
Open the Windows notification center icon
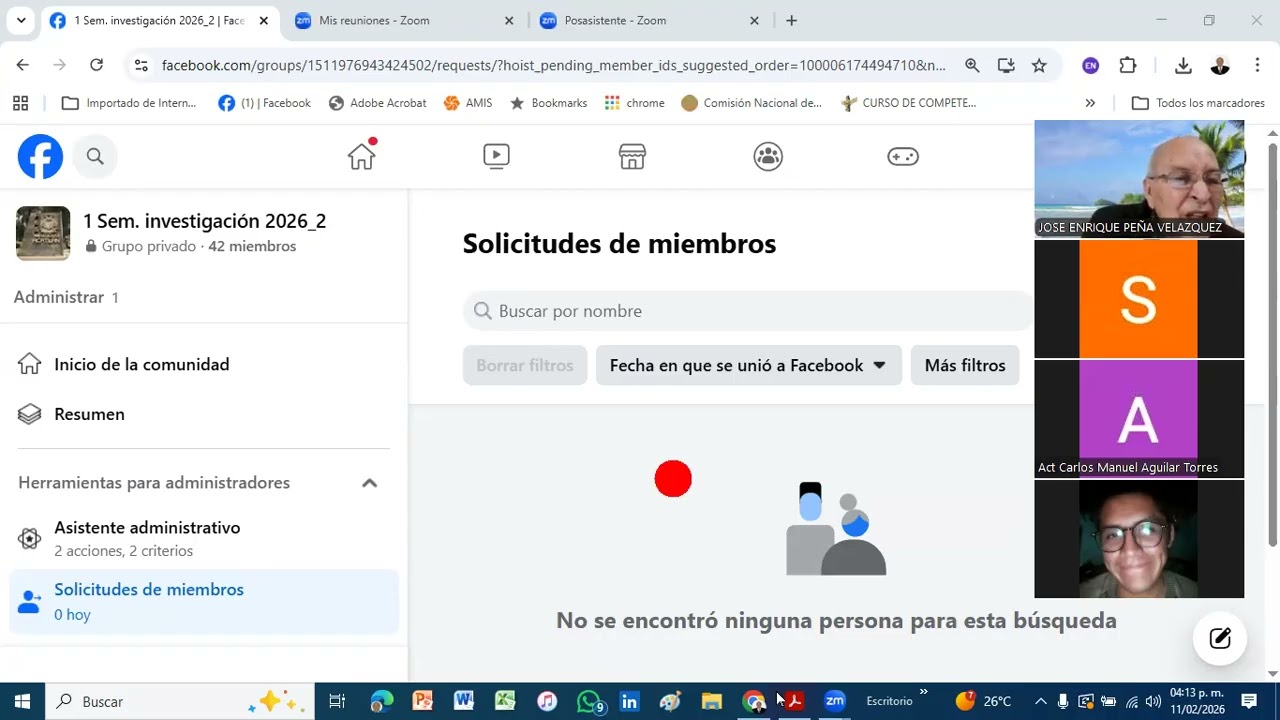pos(1249,702)
